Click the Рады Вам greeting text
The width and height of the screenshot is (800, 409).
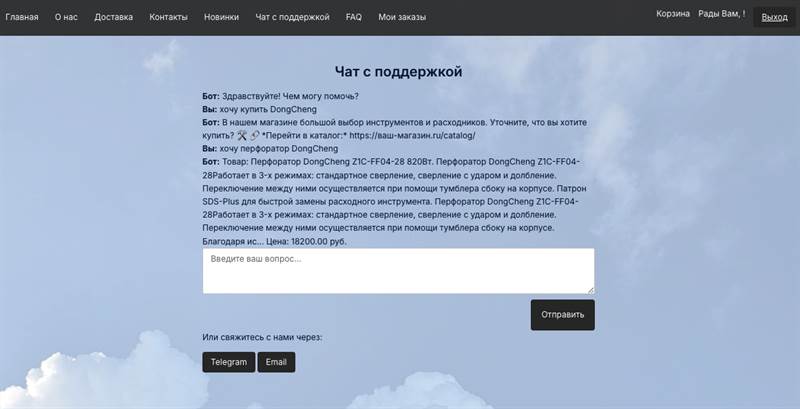(x=721, y=14)
